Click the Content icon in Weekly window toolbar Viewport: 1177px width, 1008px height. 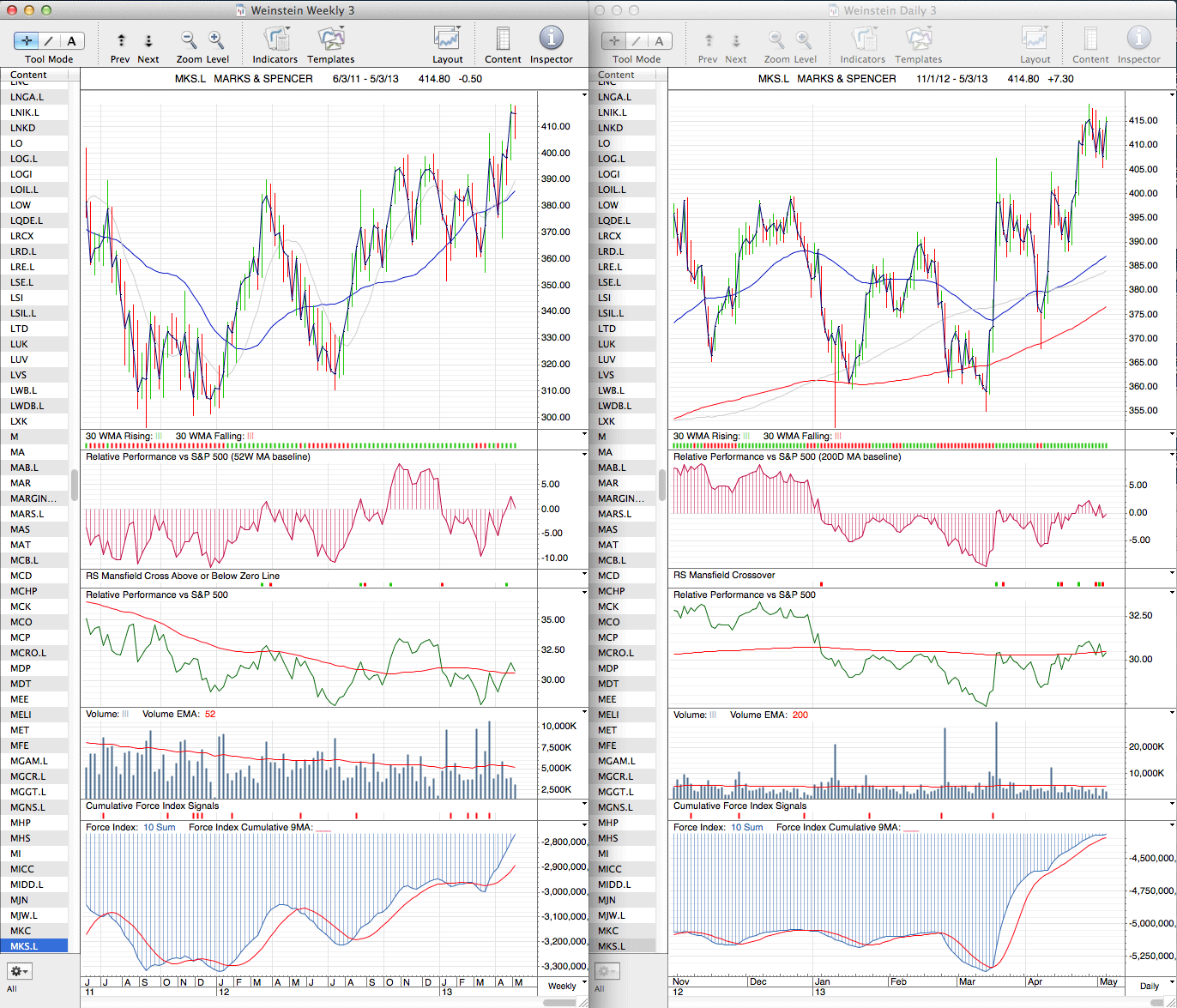pos(503,39)
